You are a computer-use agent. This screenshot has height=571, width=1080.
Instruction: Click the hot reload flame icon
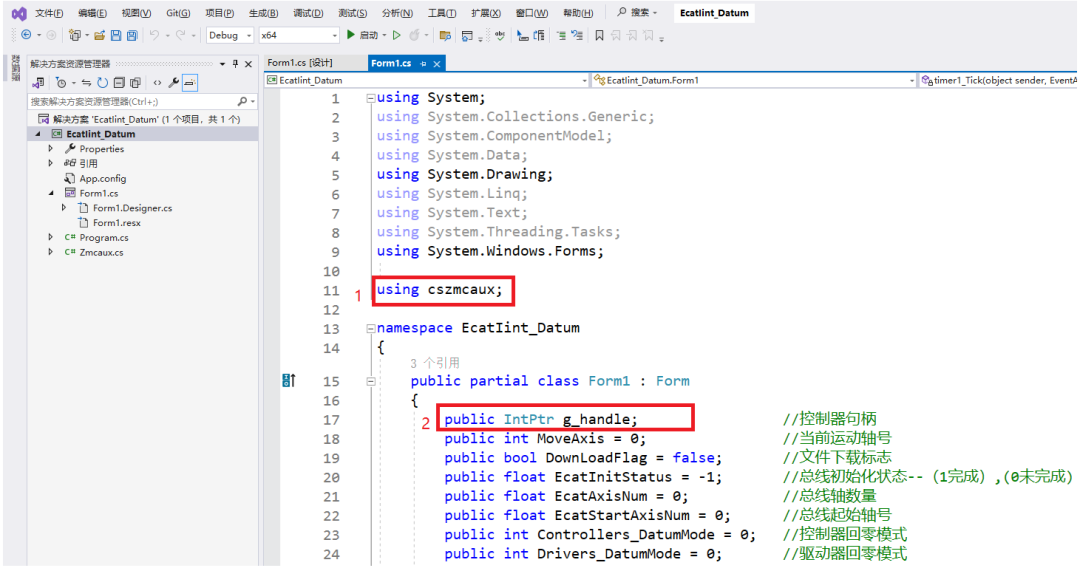(414, 35)
